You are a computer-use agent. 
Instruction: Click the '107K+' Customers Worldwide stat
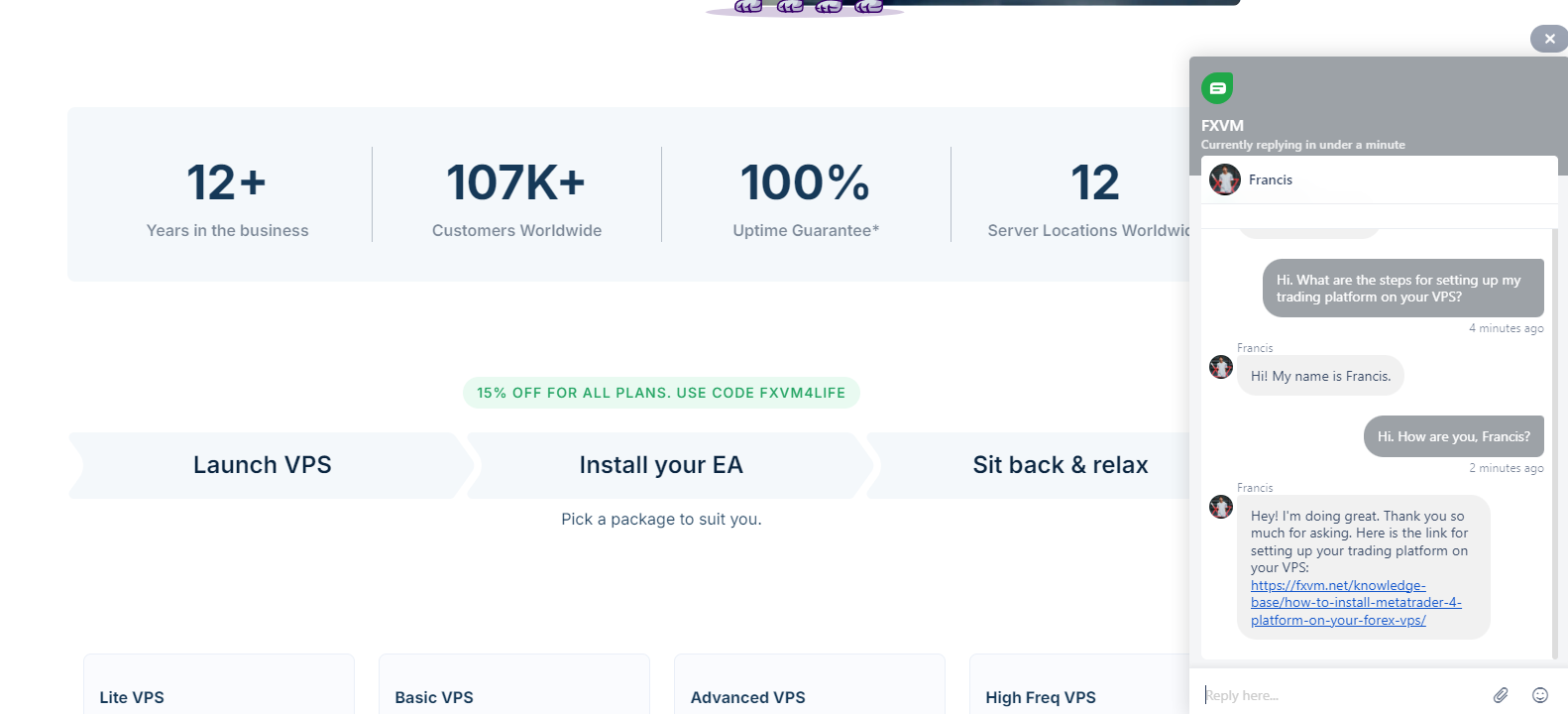(516, 183)
